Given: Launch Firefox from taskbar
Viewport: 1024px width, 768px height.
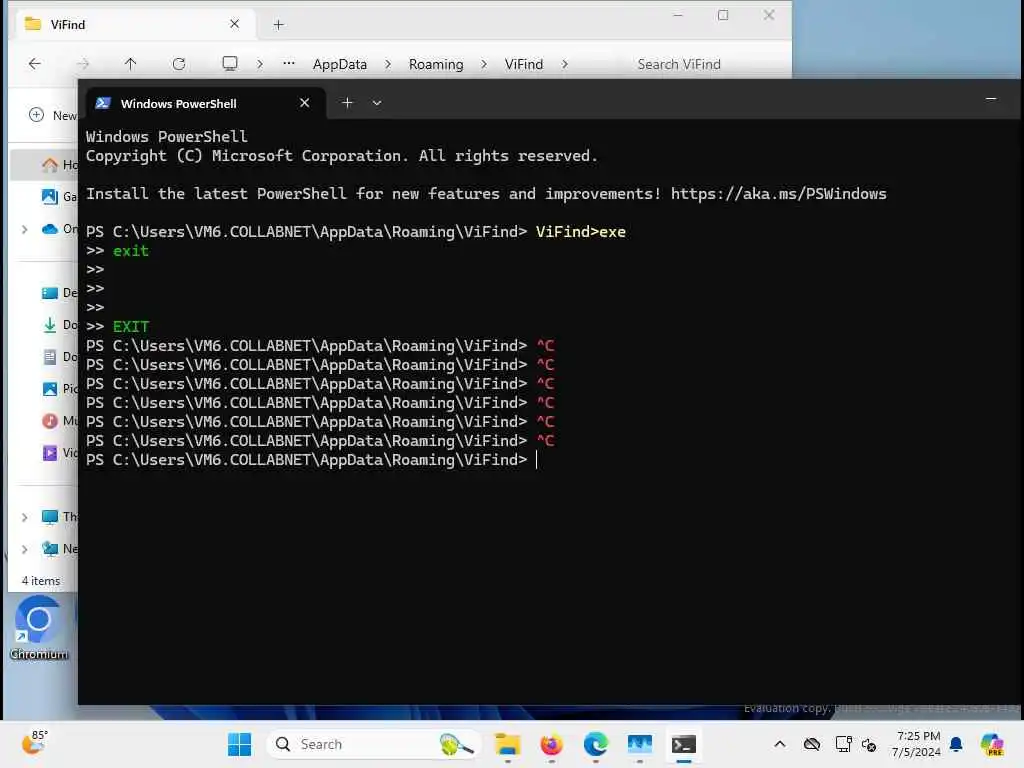Looking at the screenshot, I should tap(552, 744).
